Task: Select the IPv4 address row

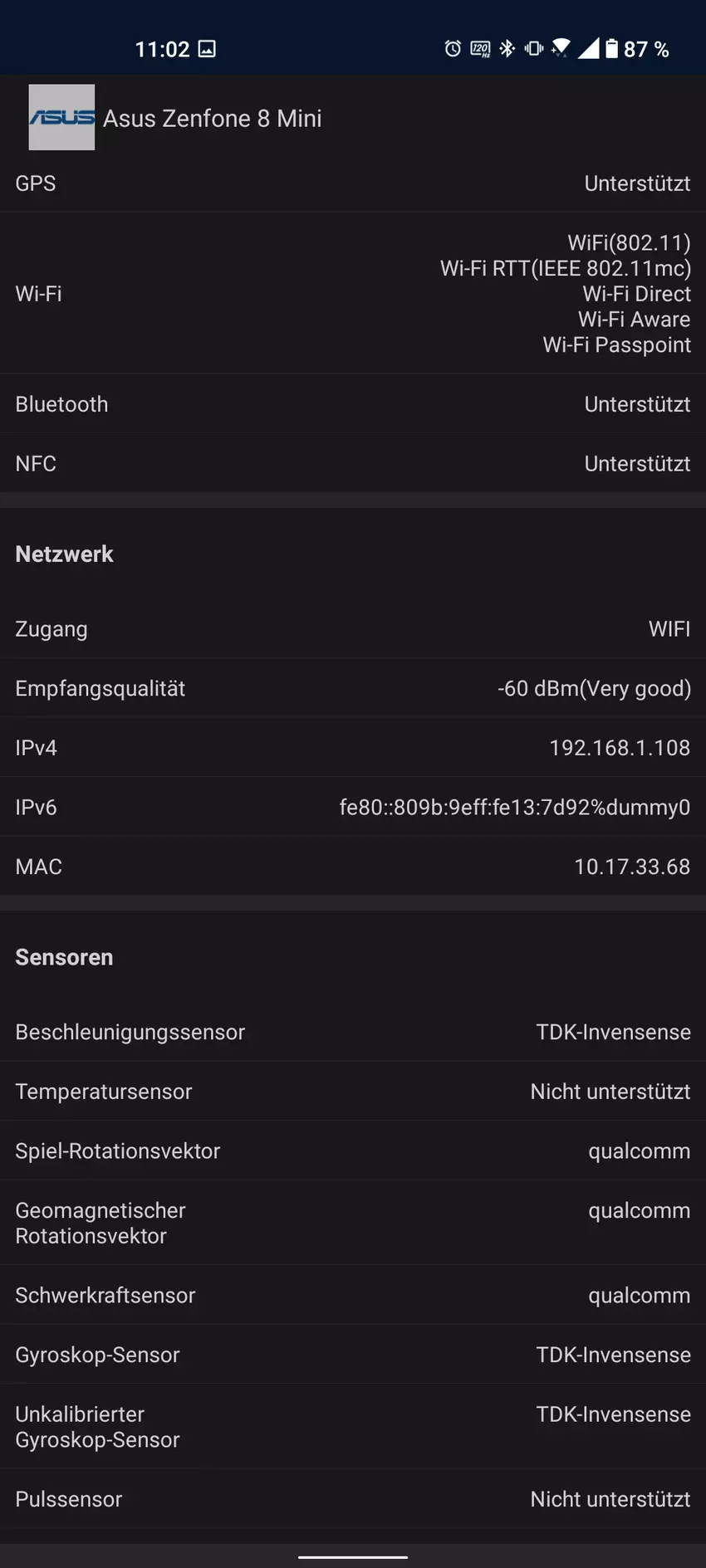Action: click(353, 748)
